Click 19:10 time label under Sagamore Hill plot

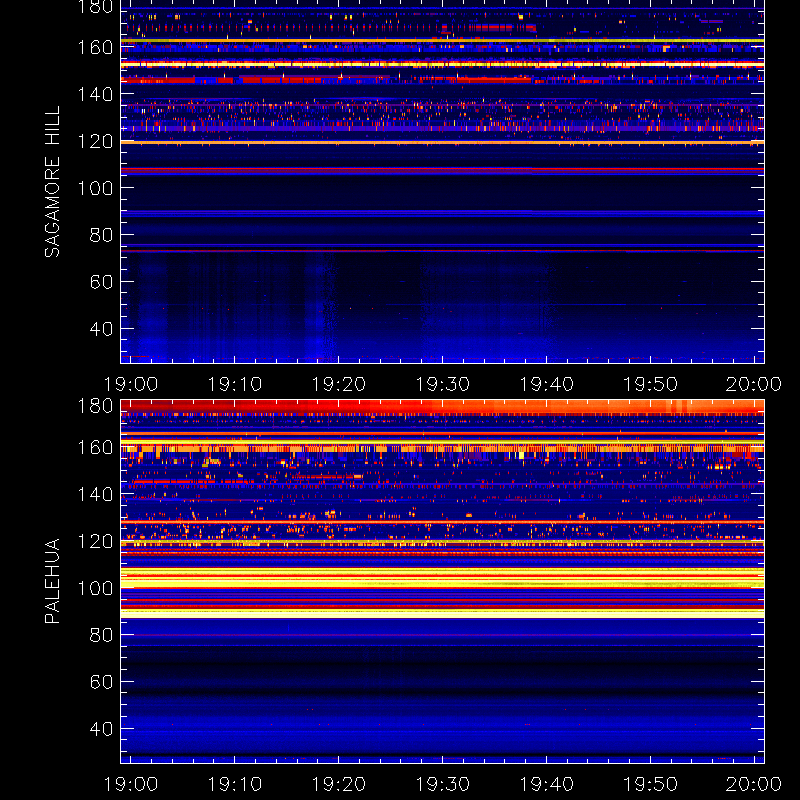tap(235, 384)
